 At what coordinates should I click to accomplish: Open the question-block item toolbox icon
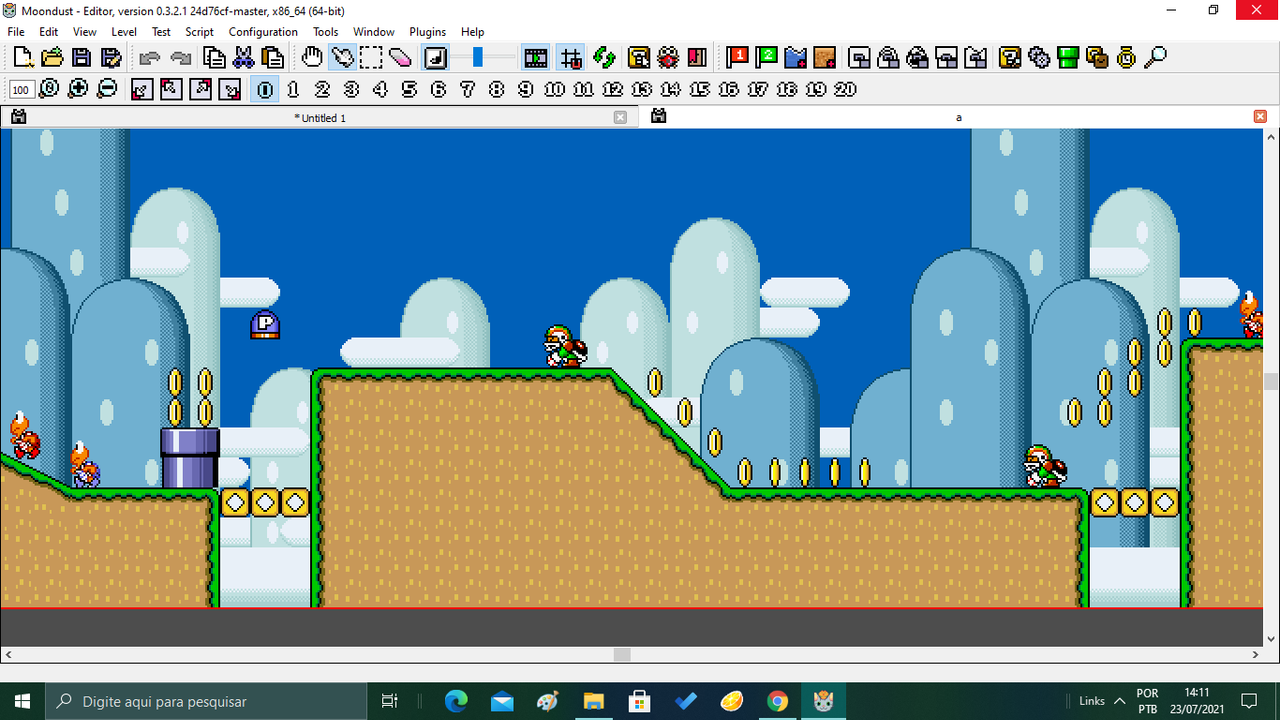click(x=1010, y=57)
